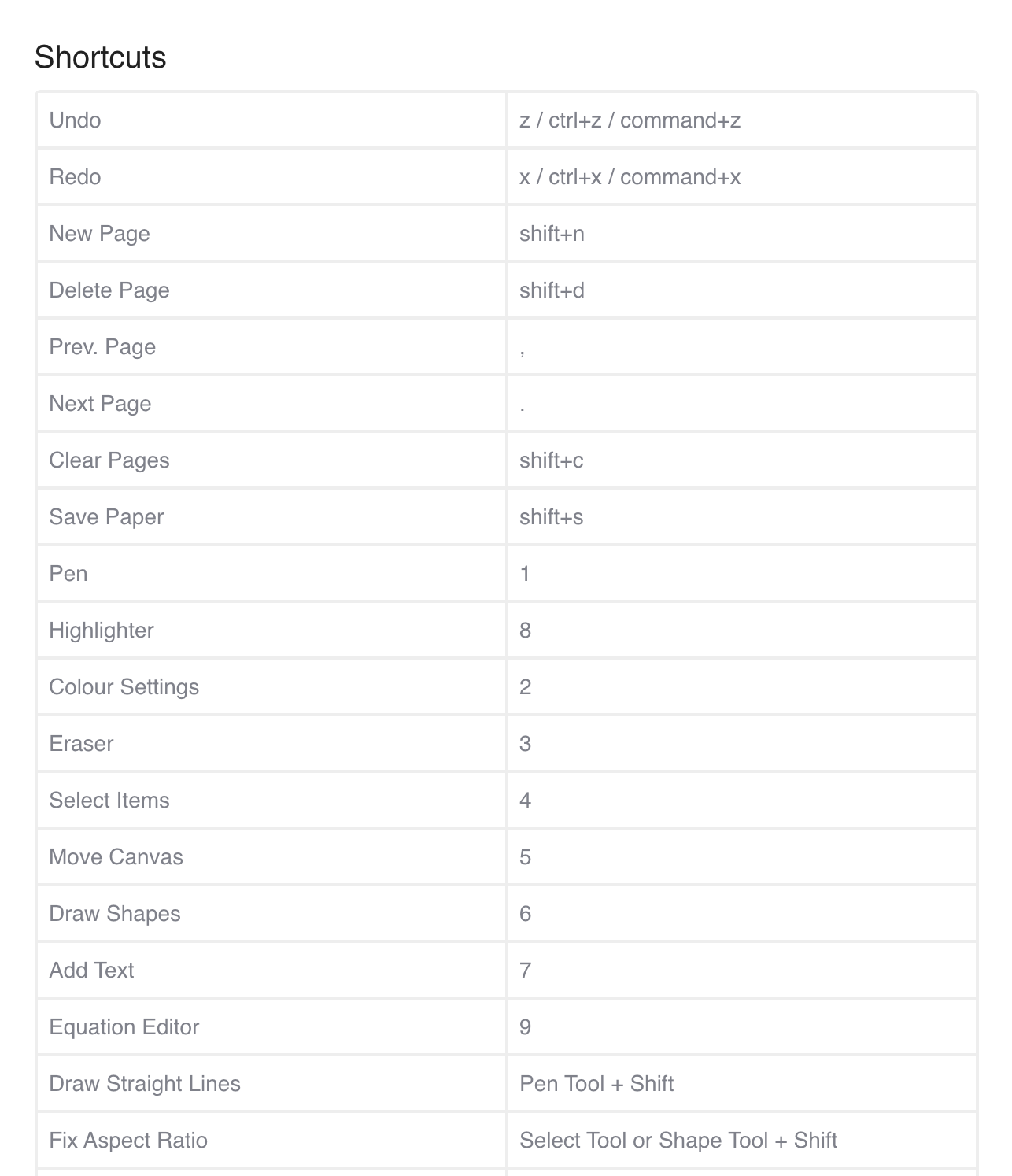This screenshot has height=1176, width=1012.
Task: Click the Eraser row label
Action: click(81, 744)
